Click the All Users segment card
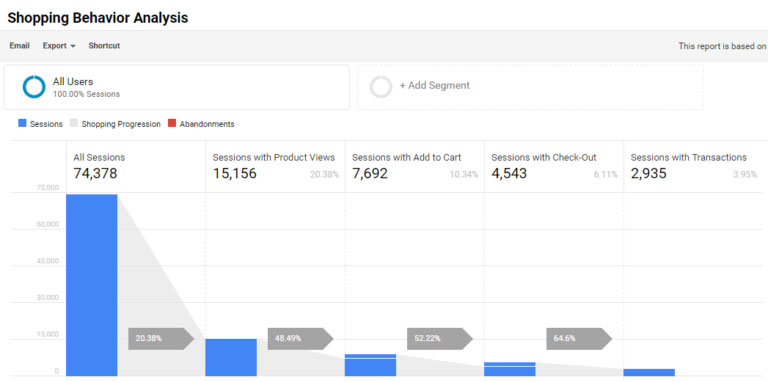Image resolution: width=768 pixels, height=382 pixels. coord(177,87)
